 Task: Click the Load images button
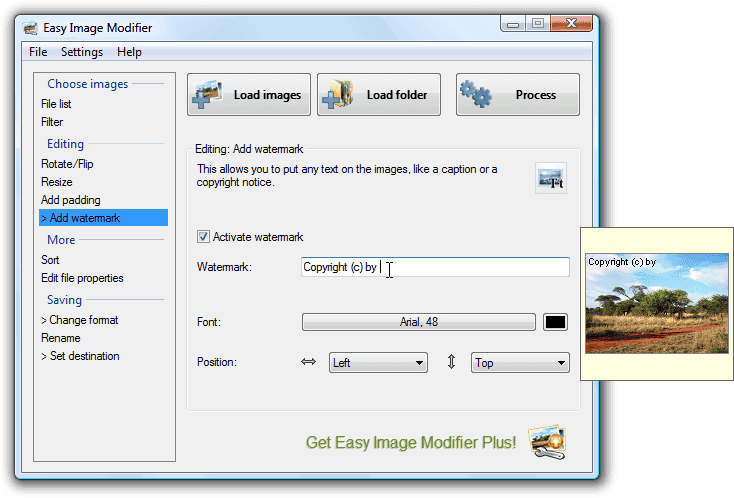(249, 95)
